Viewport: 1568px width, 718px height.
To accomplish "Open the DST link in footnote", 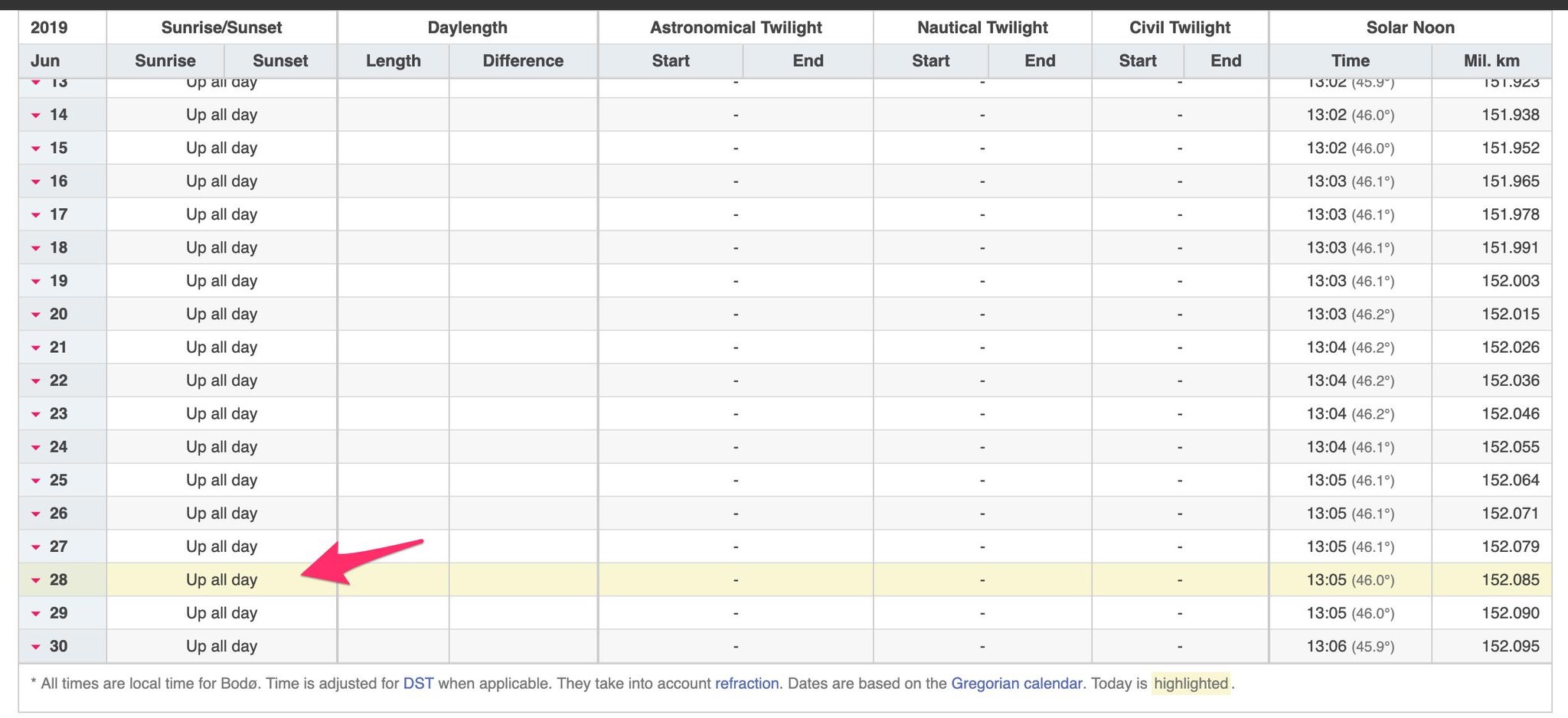I will (x=418, y=684).
